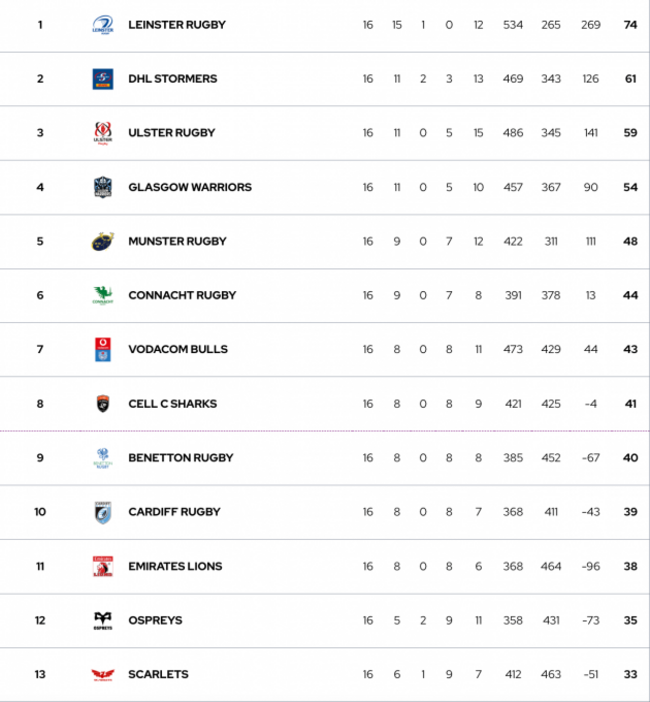Click Ospreys points total of 35

630,621
